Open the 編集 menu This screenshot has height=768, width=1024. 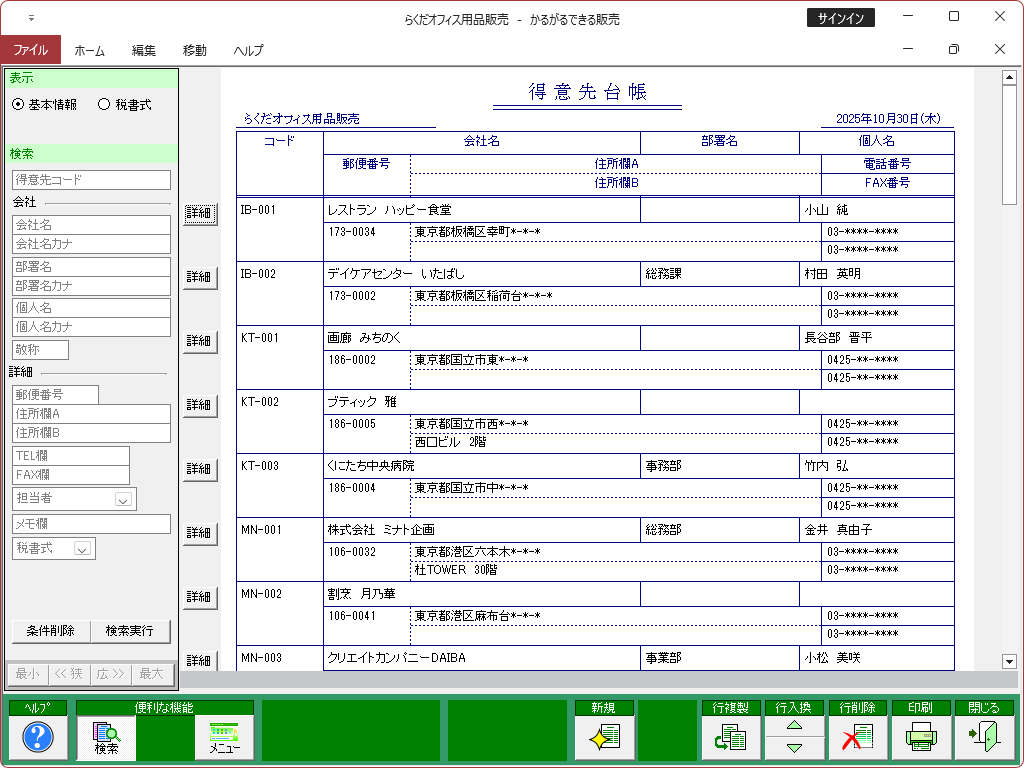point(144,50)
